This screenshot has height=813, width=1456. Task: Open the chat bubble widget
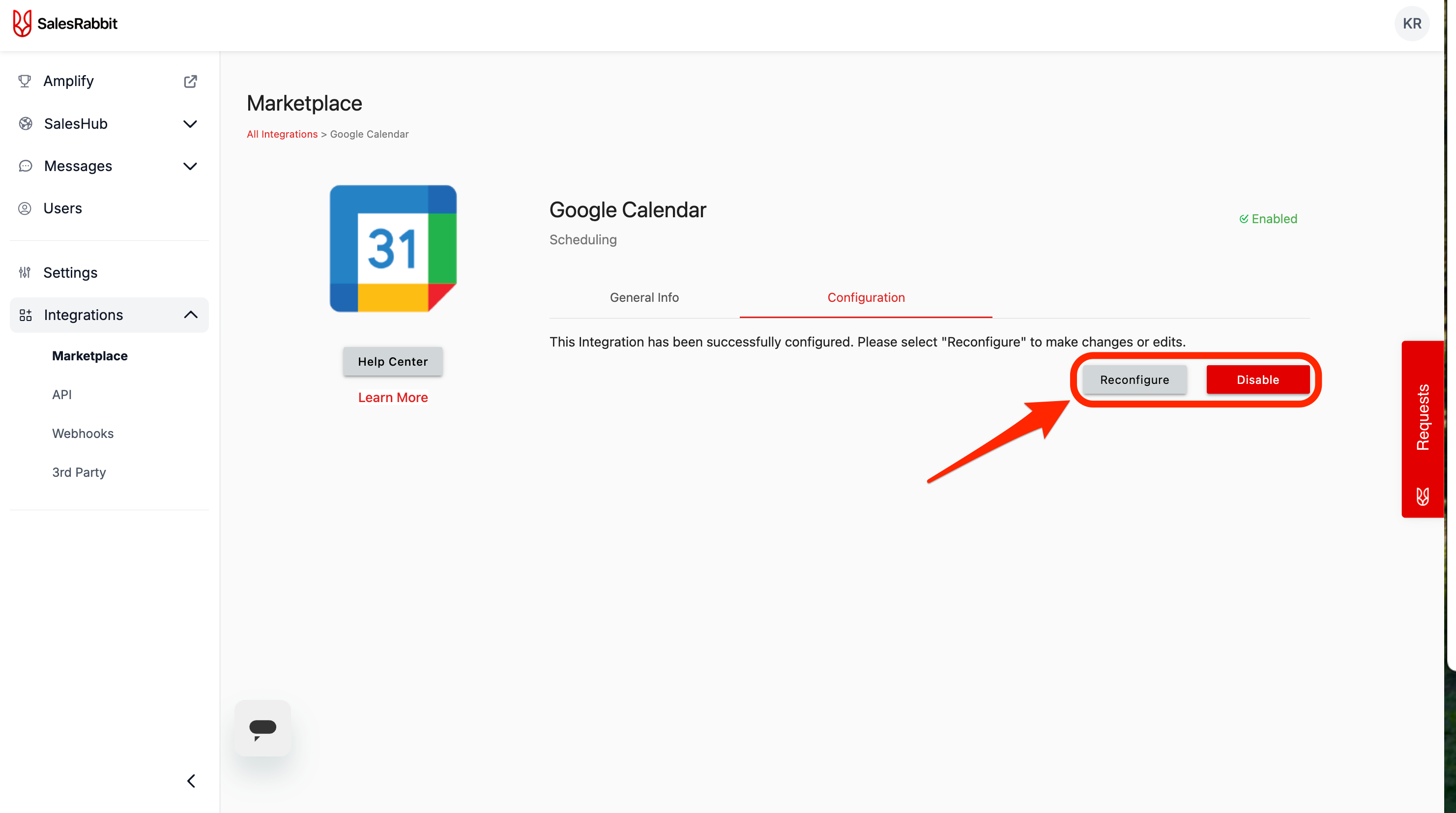pyautogui.click(x=262, y=728)
